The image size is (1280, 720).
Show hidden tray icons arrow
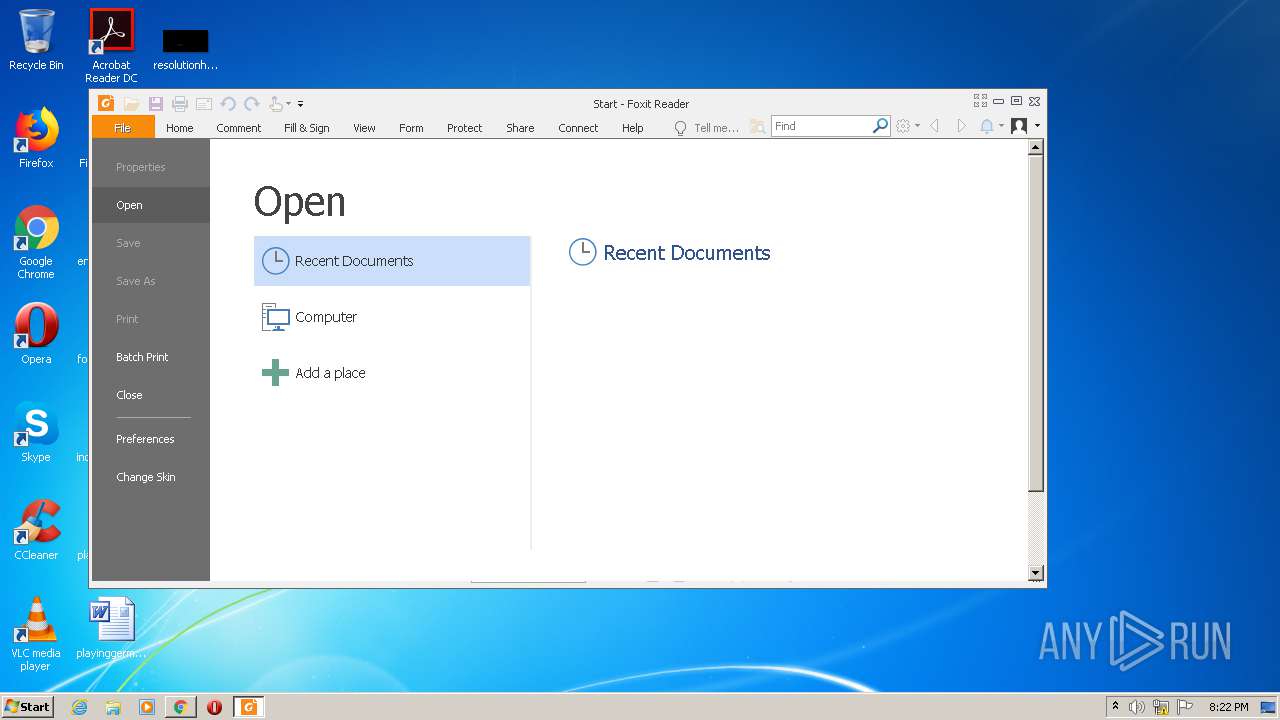[x=1115, y=707]
